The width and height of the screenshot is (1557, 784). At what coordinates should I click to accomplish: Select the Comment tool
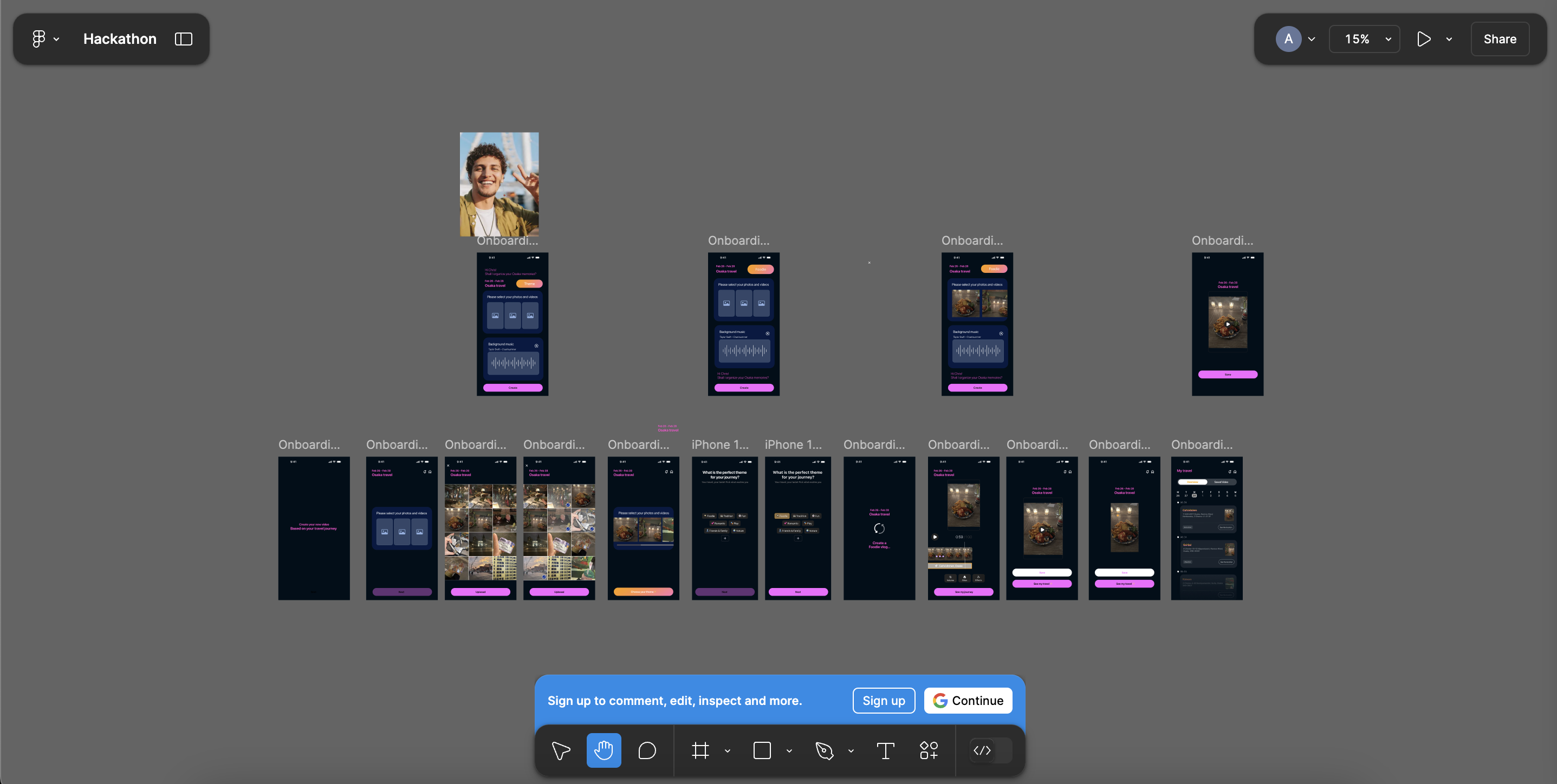tap(647, 751)
